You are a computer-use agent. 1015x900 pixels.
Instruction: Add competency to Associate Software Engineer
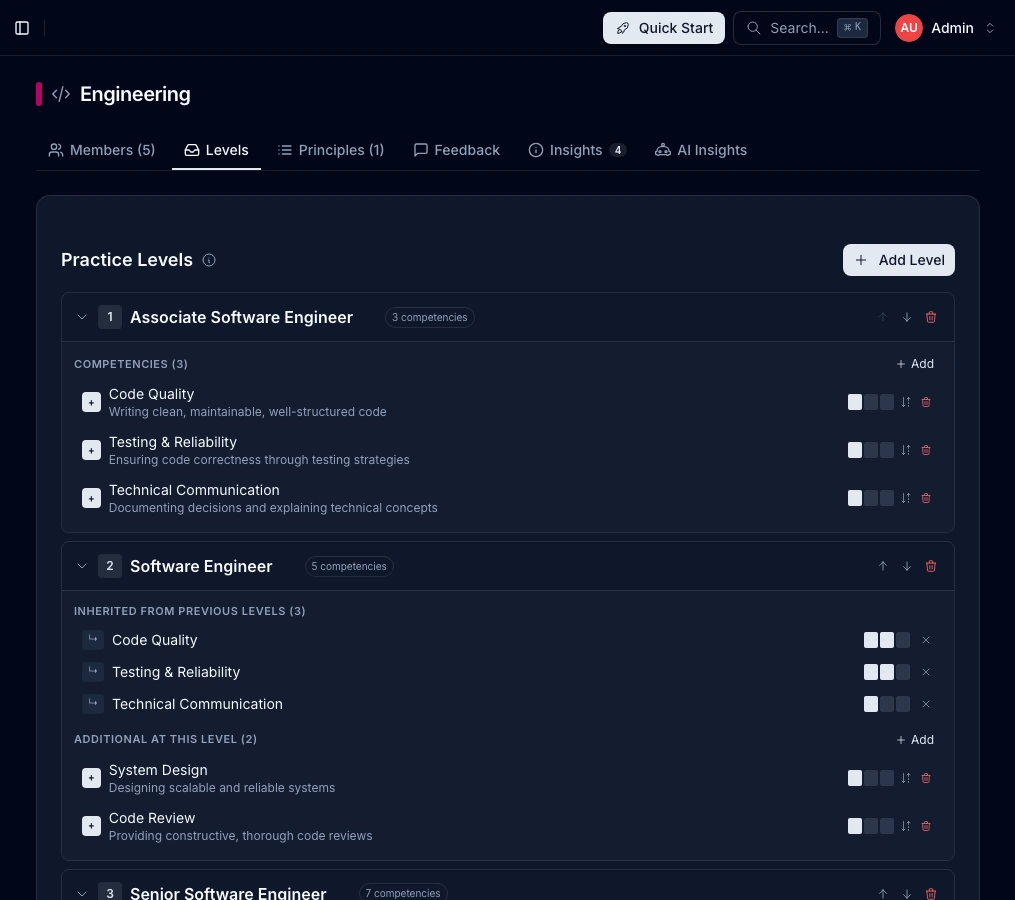point(915,364)
